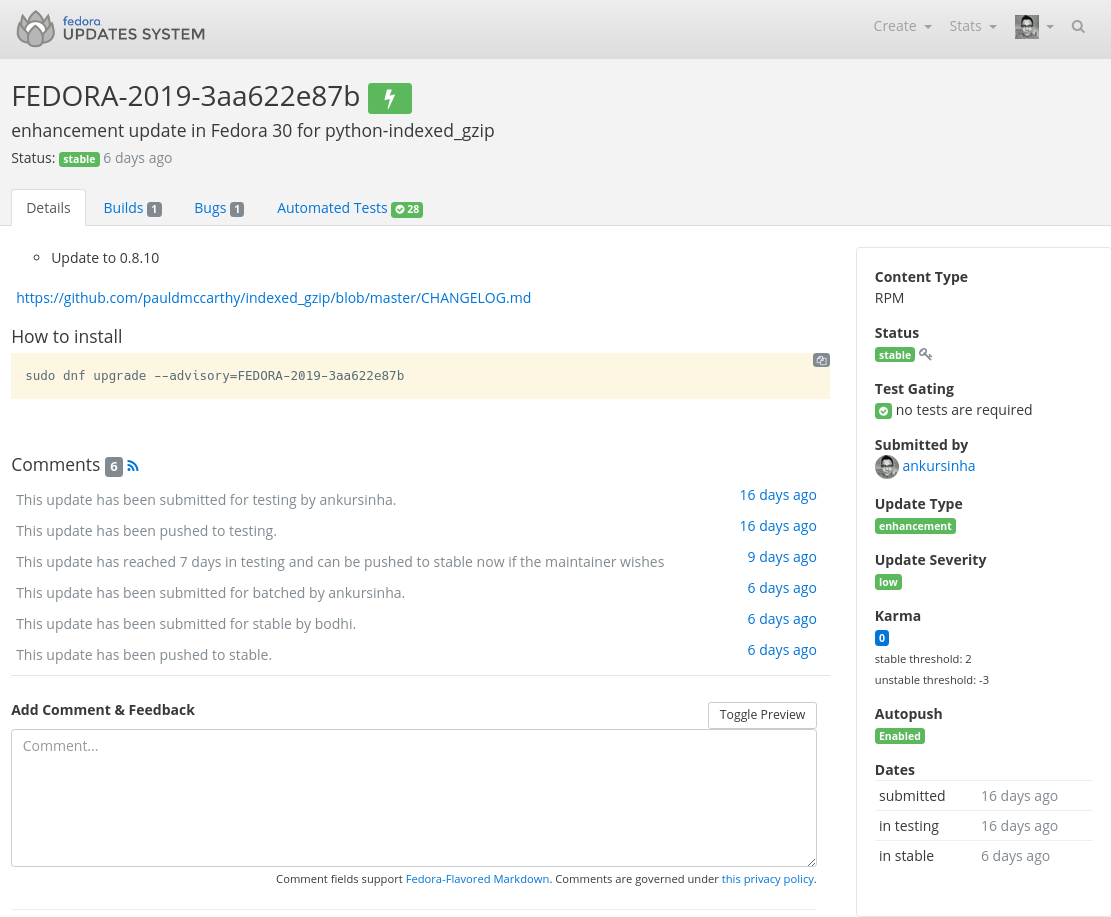Expand the Create dropdown menu
This screenshot has width=1111, height=917.
click(902, 26)
